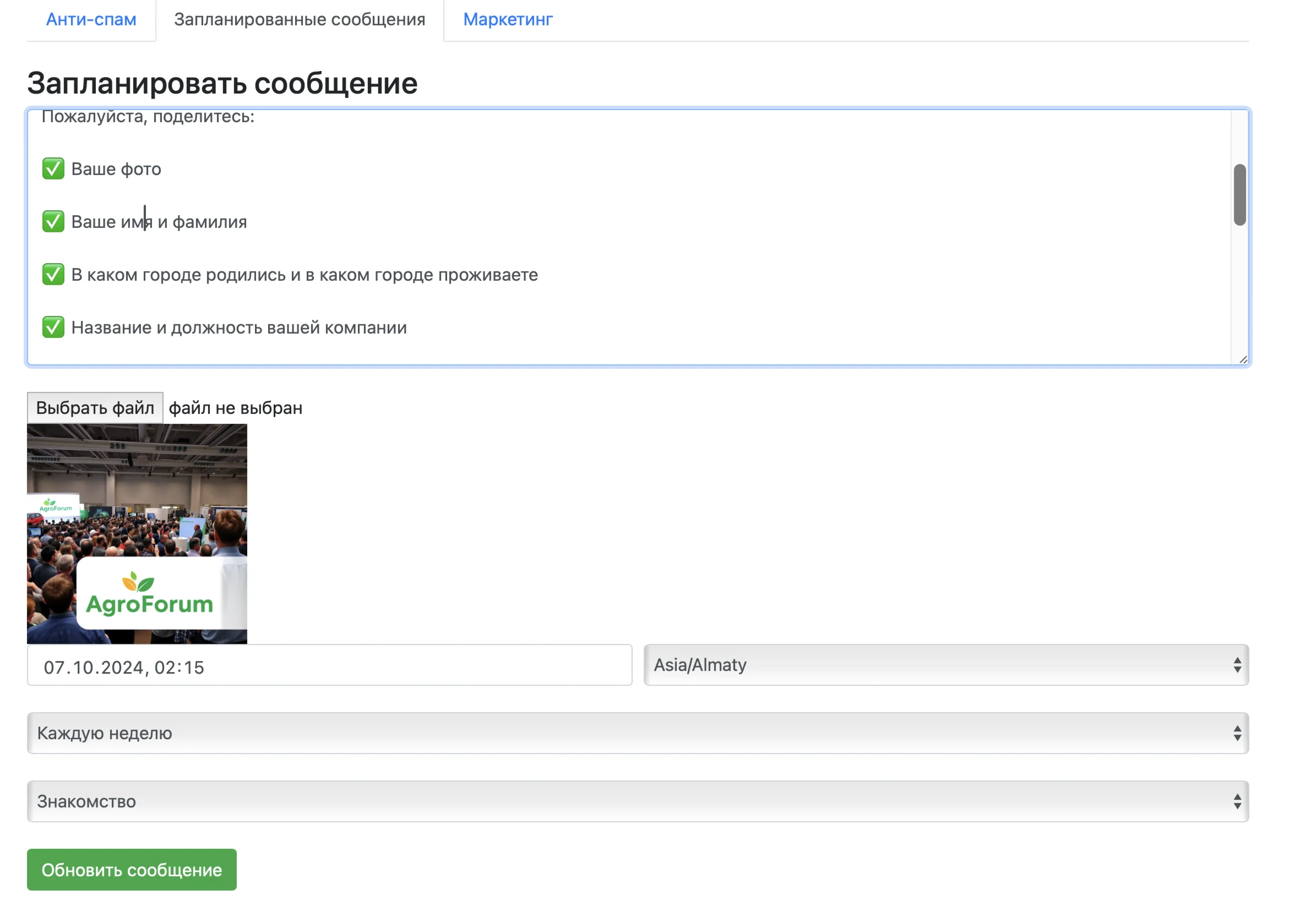Click checkmark emoji before 'Ваше фото'
Screen dimensions: 1316x917
coord(53,169)
